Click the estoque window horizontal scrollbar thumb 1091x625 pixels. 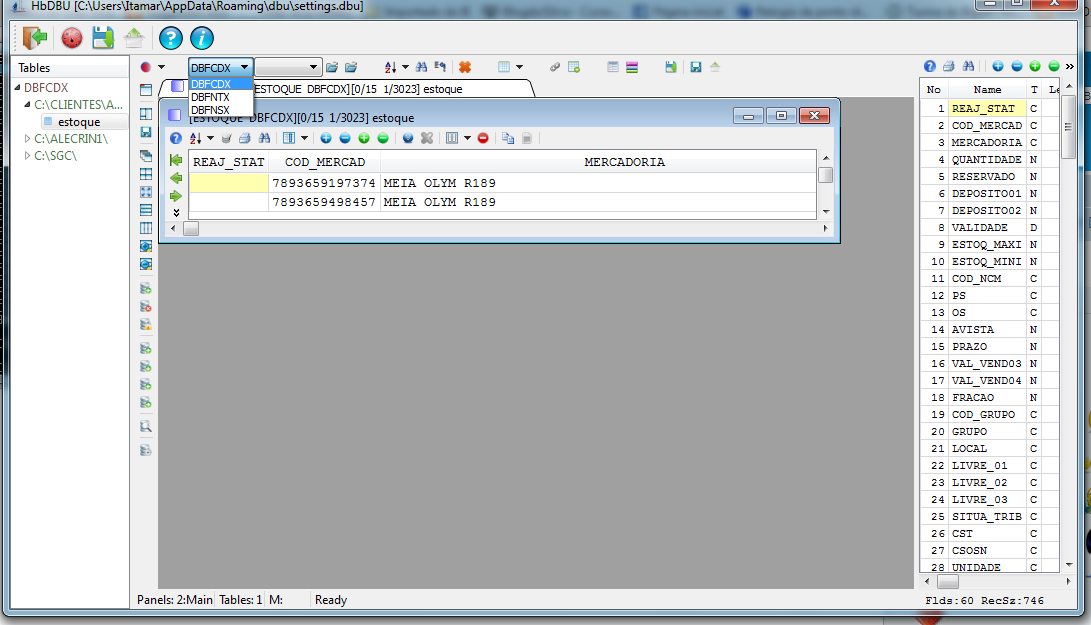coord(191,228)
